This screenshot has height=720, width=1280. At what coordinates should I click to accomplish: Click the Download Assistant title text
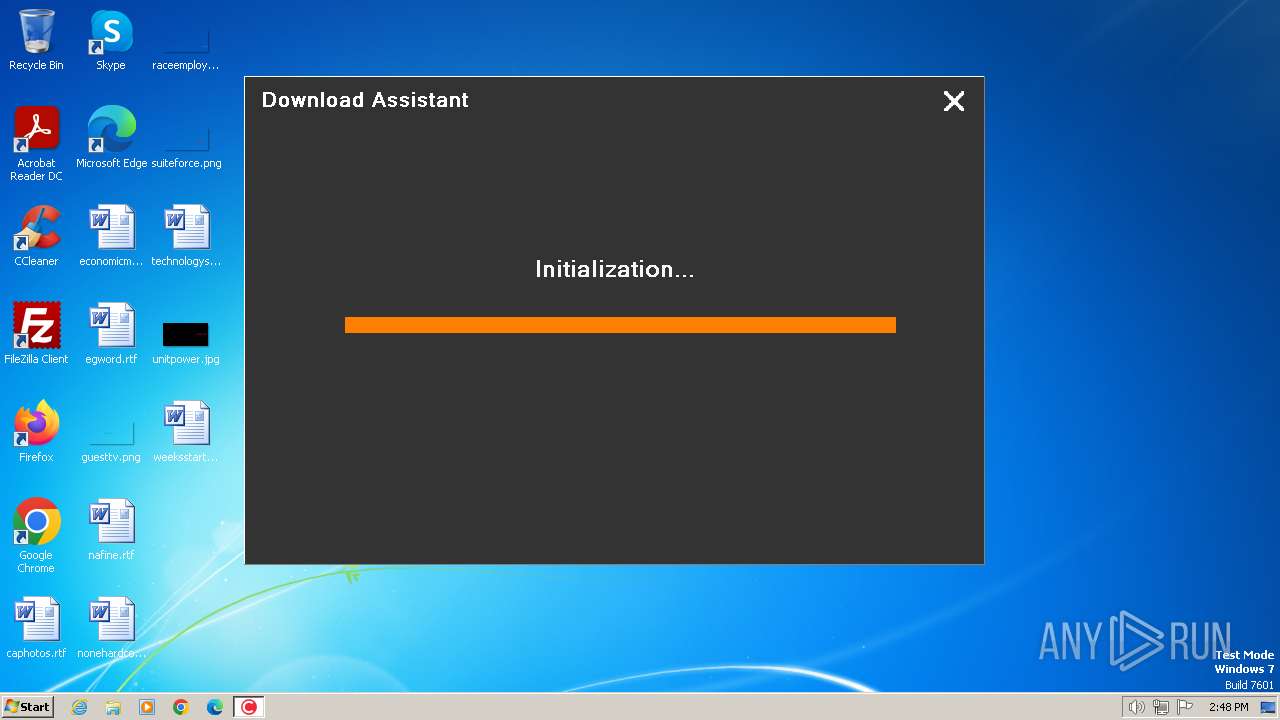365,100
